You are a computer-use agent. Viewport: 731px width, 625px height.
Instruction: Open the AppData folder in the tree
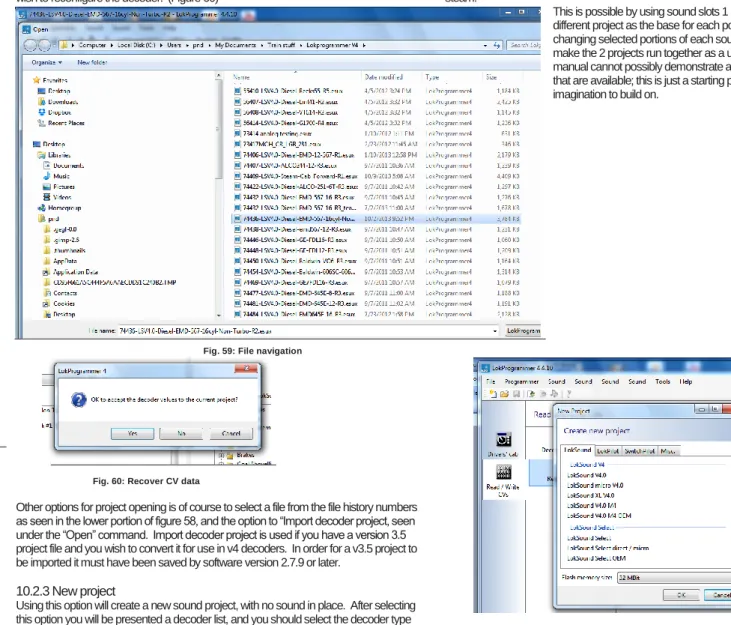61,261
